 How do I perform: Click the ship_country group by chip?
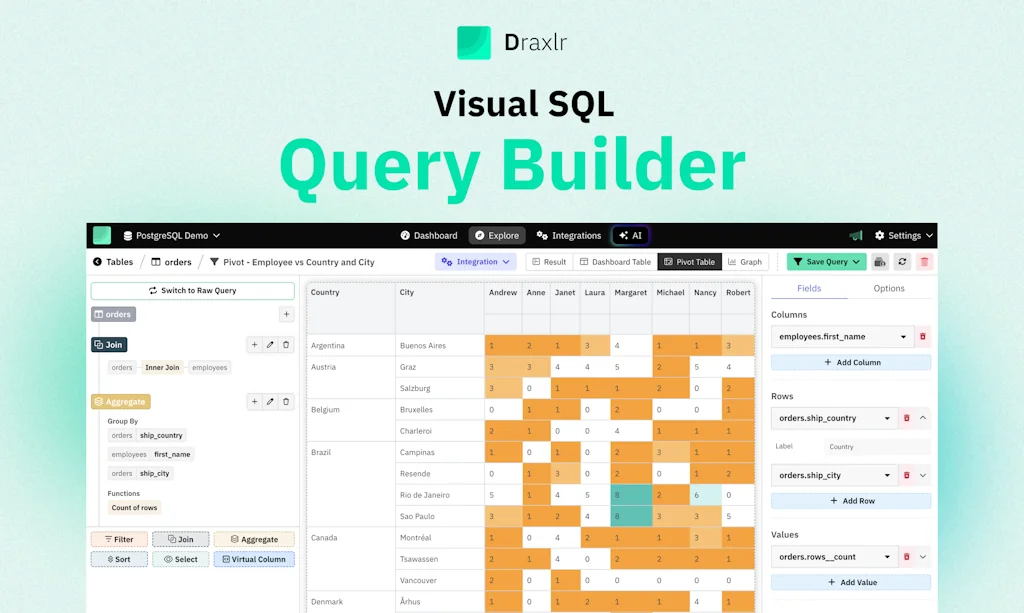(161, 435)
